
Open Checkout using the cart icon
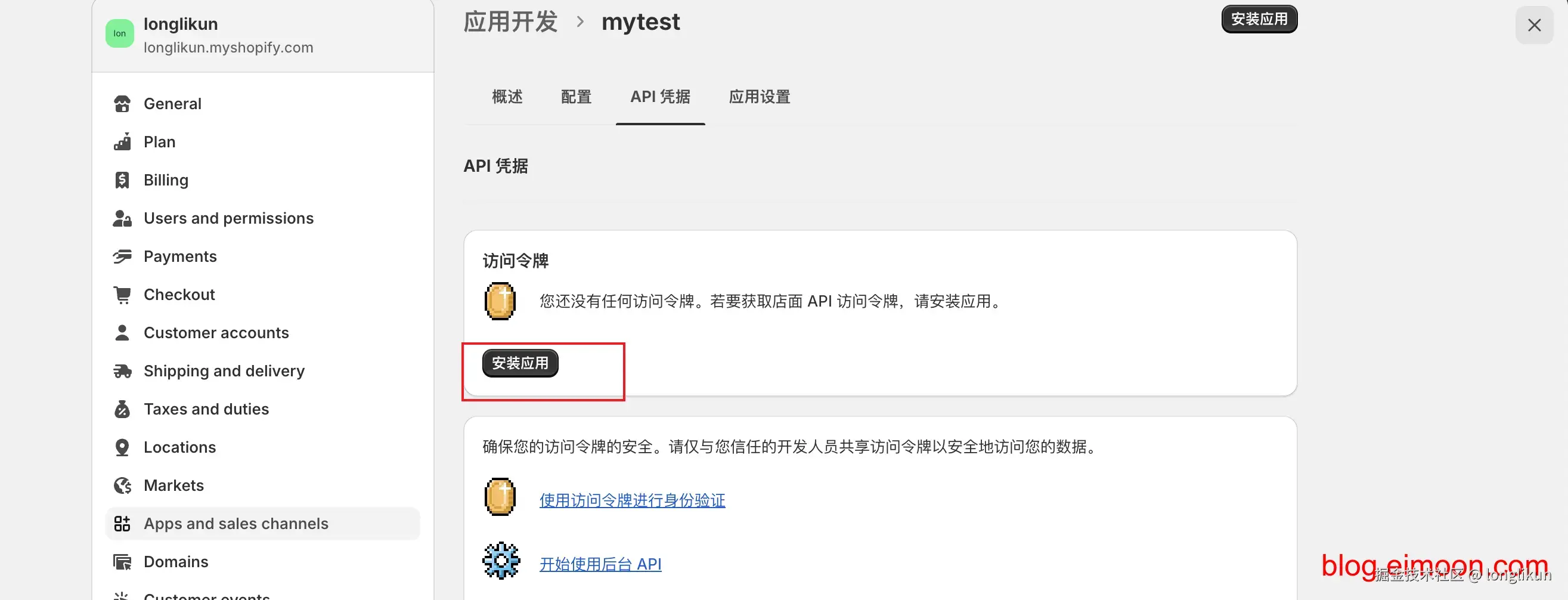pos(122,294)
